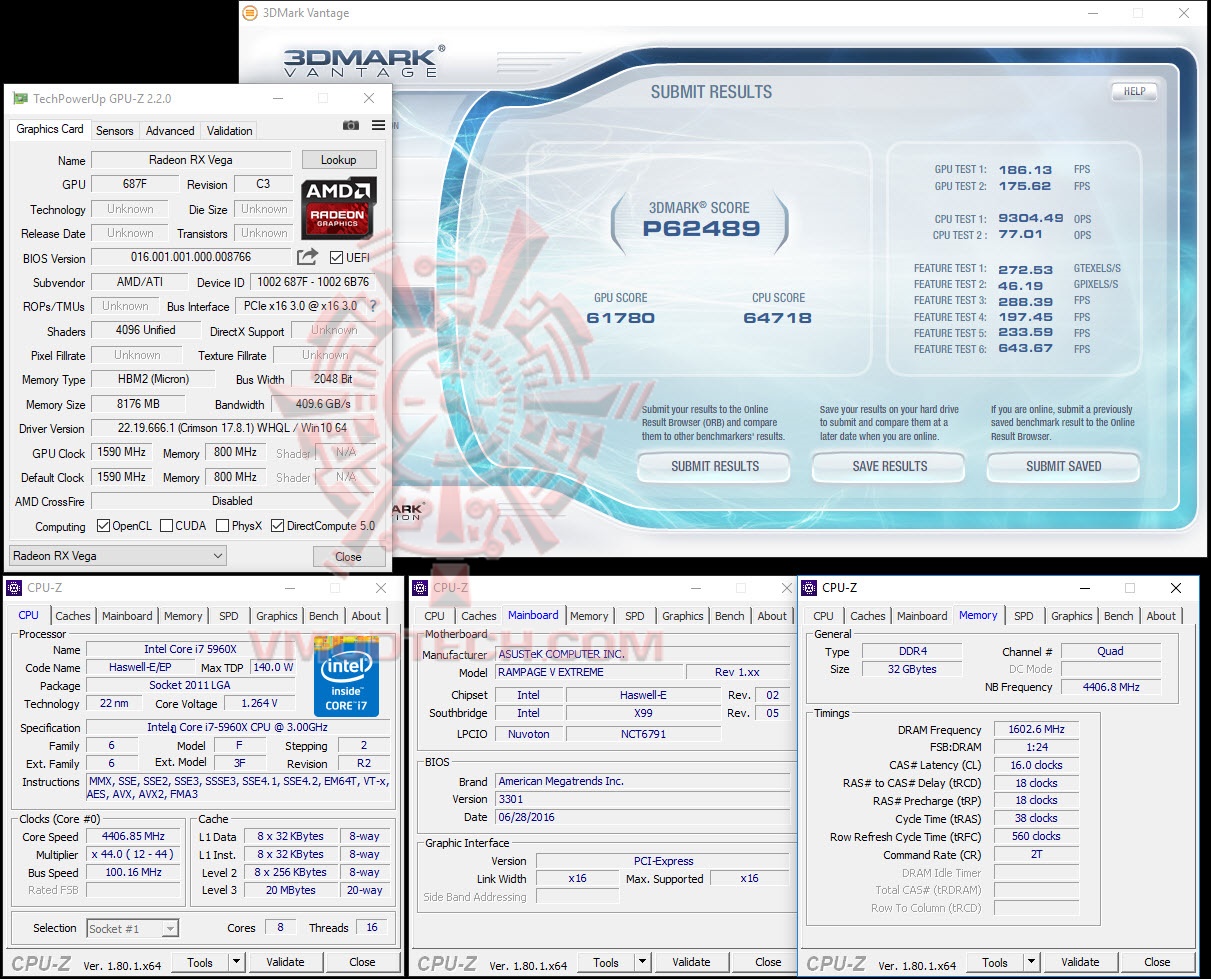Click Tools button in left CPU-Z window

(x=200, y=962)
